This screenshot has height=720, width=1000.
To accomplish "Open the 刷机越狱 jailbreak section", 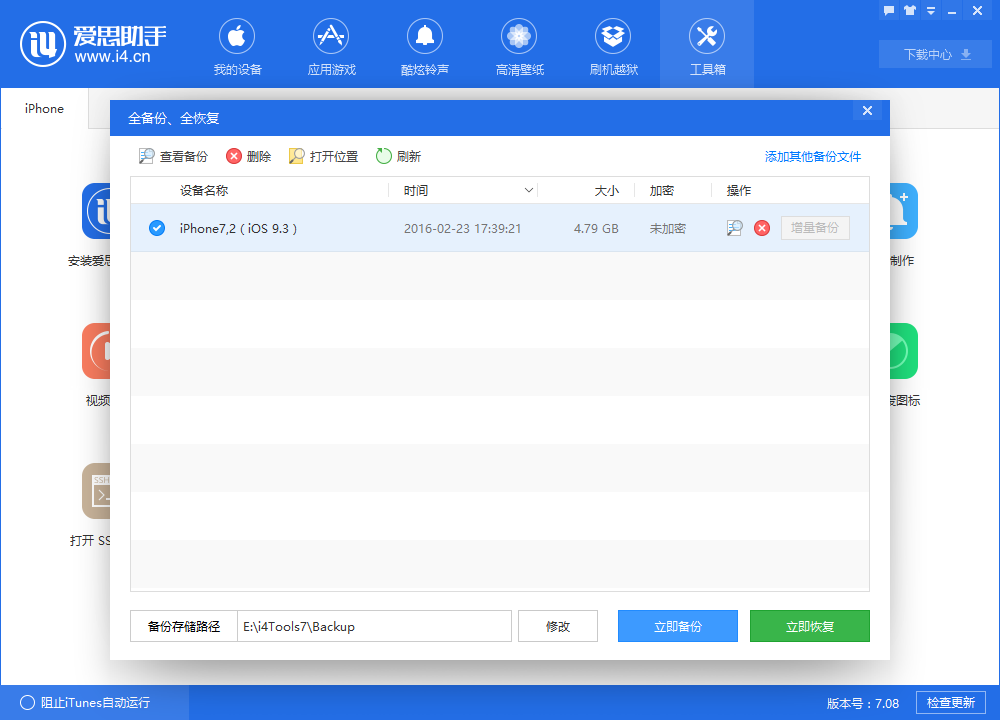I will point(613,45).
